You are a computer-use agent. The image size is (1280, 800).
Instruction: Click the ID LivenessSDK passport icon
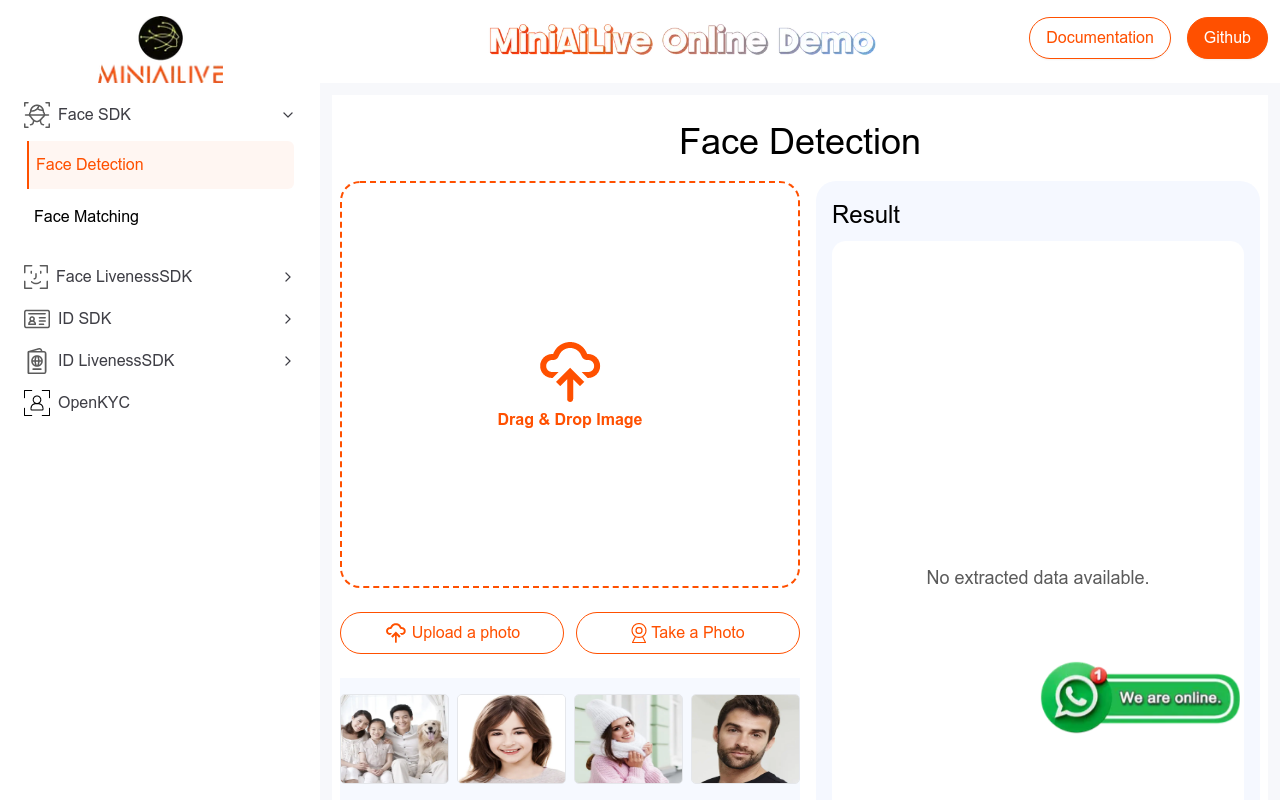pyautogui.click(x=37, y=361)
